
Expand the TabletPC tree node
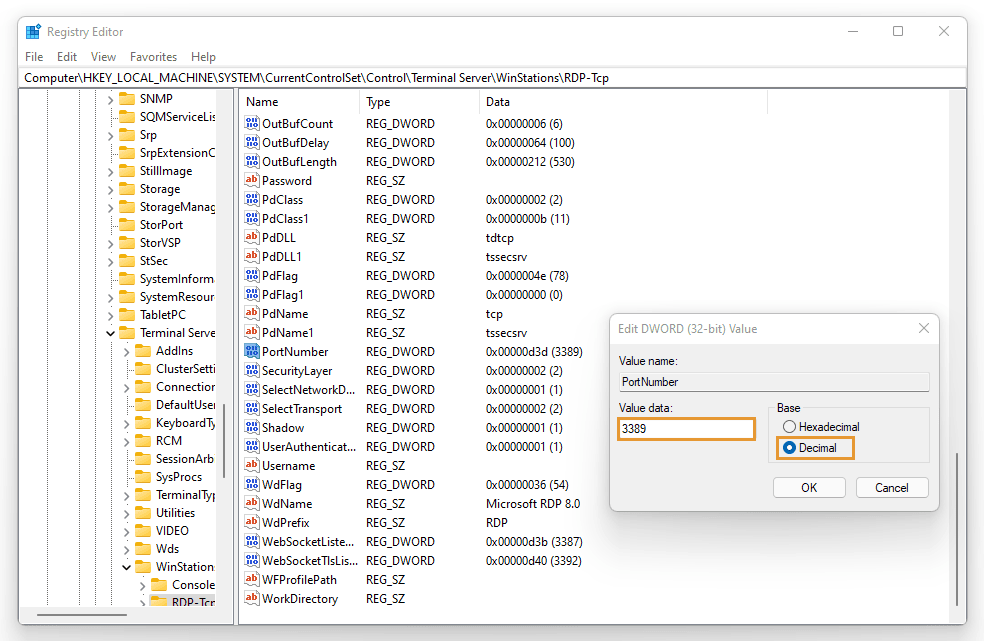click(110, 315)
